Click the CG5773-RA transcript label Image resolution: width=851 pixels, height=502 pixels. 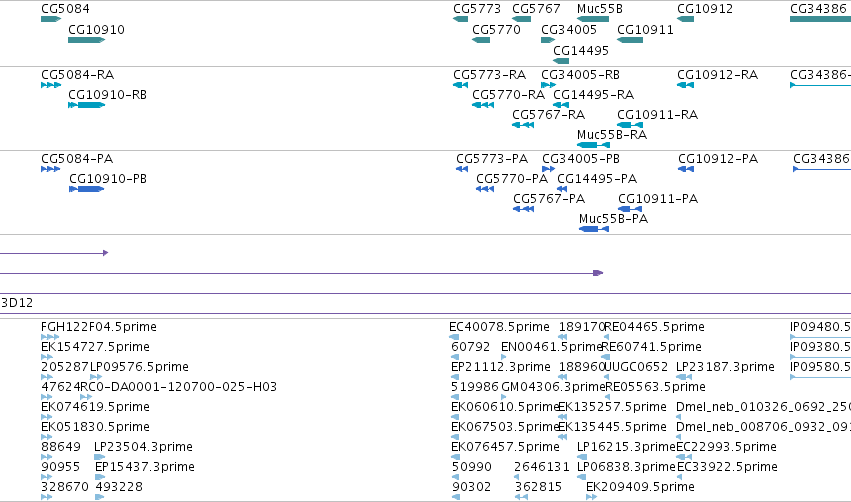pos(490,75)
